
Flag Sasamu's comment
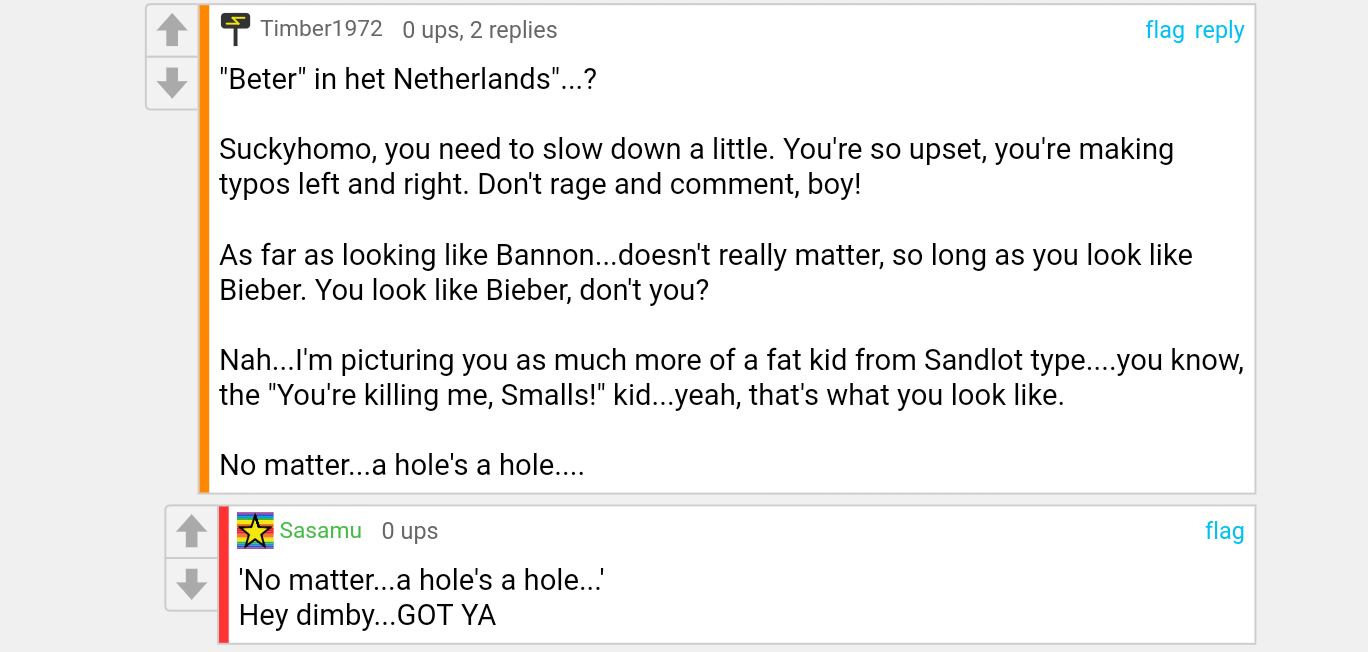point(1224,531)
